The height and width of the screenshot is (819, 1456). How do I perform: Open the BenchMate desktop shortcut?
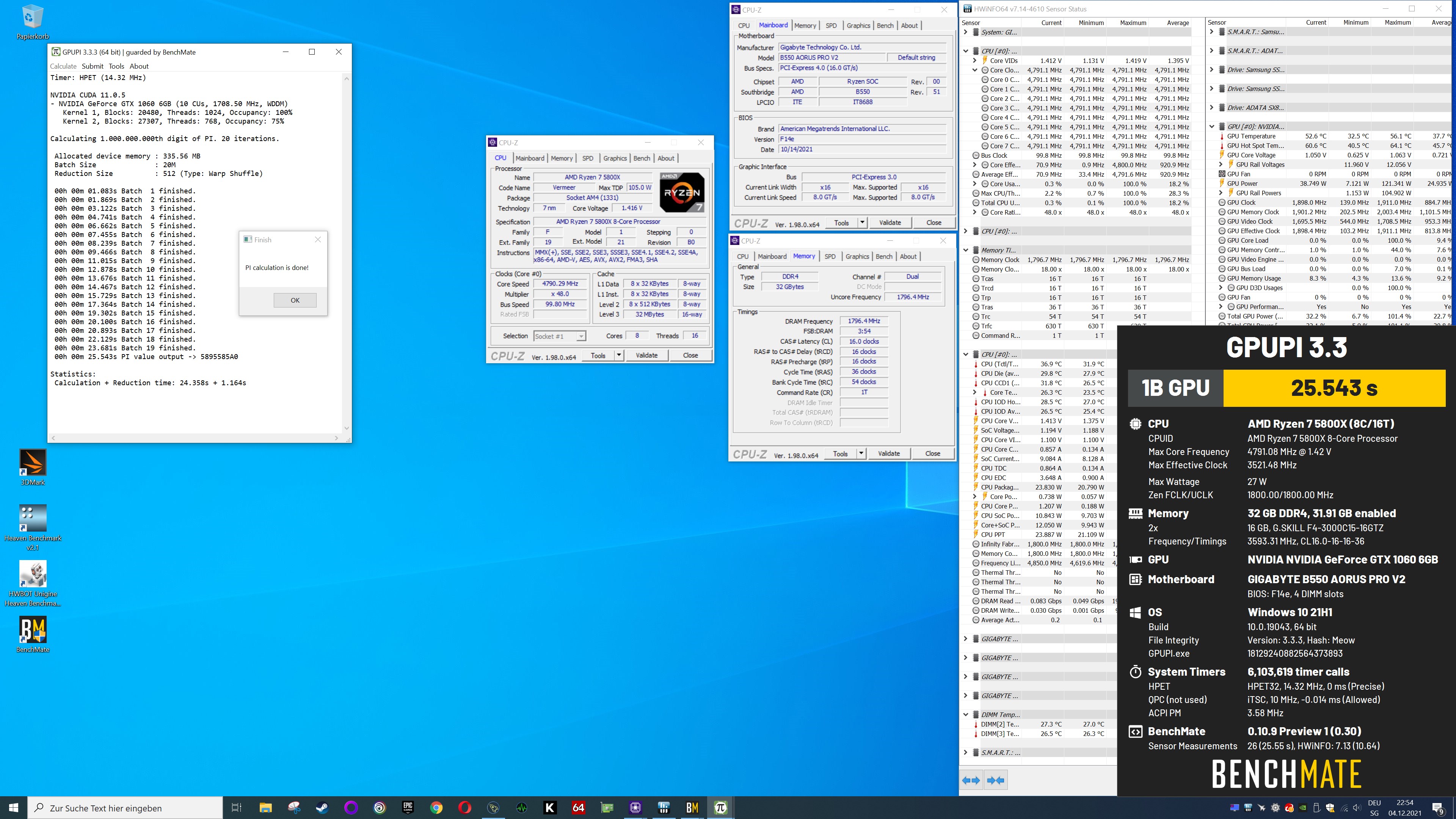pyautogui.click(x=32, y=634)
